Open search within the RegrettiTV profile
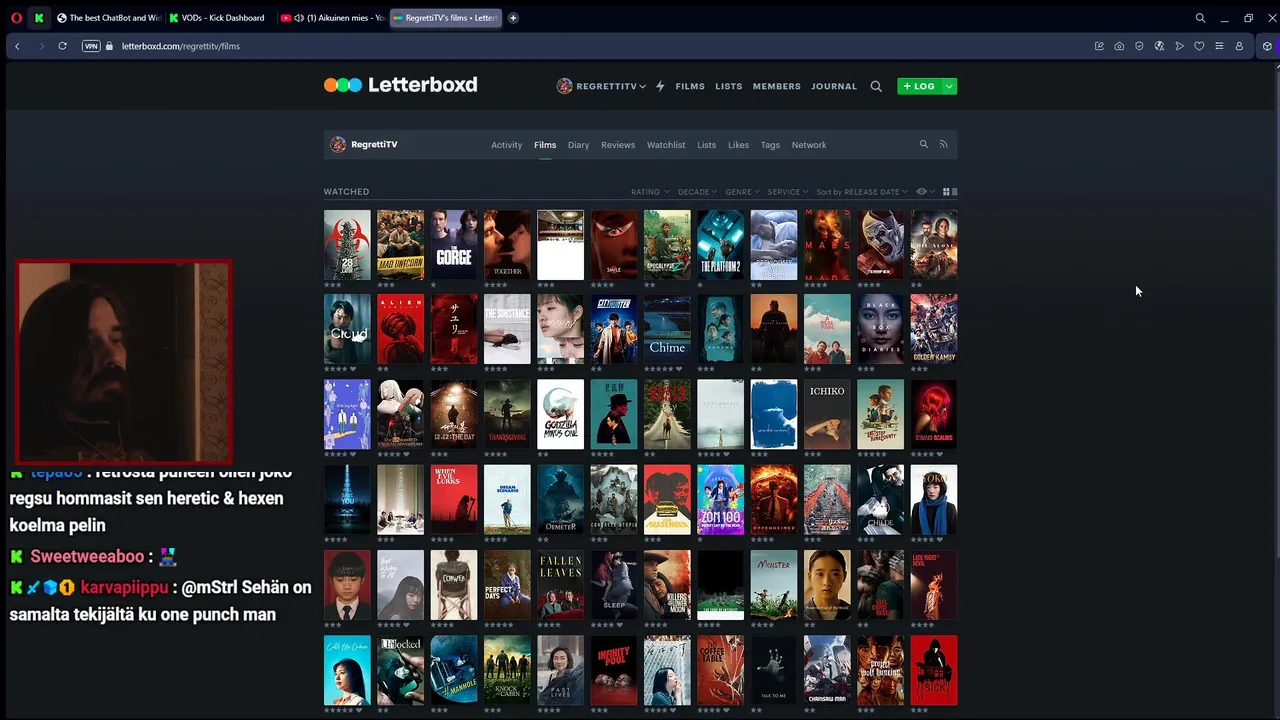1280x720 pixels. [924, 144]
